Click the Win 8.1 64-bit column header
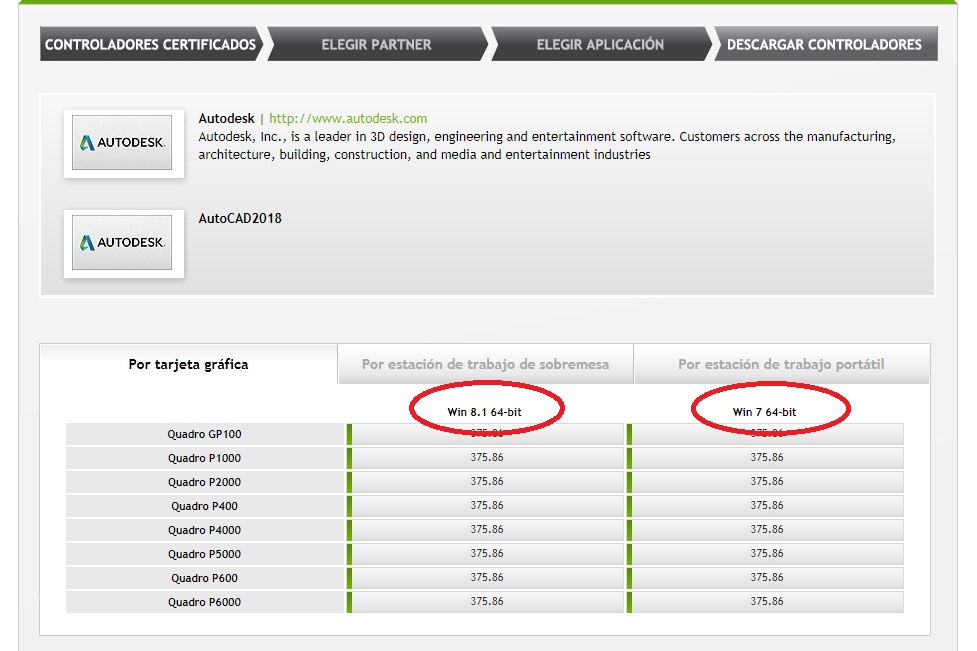Image resolution: width=977 pixels, height=651 pixels. point(485,412)
